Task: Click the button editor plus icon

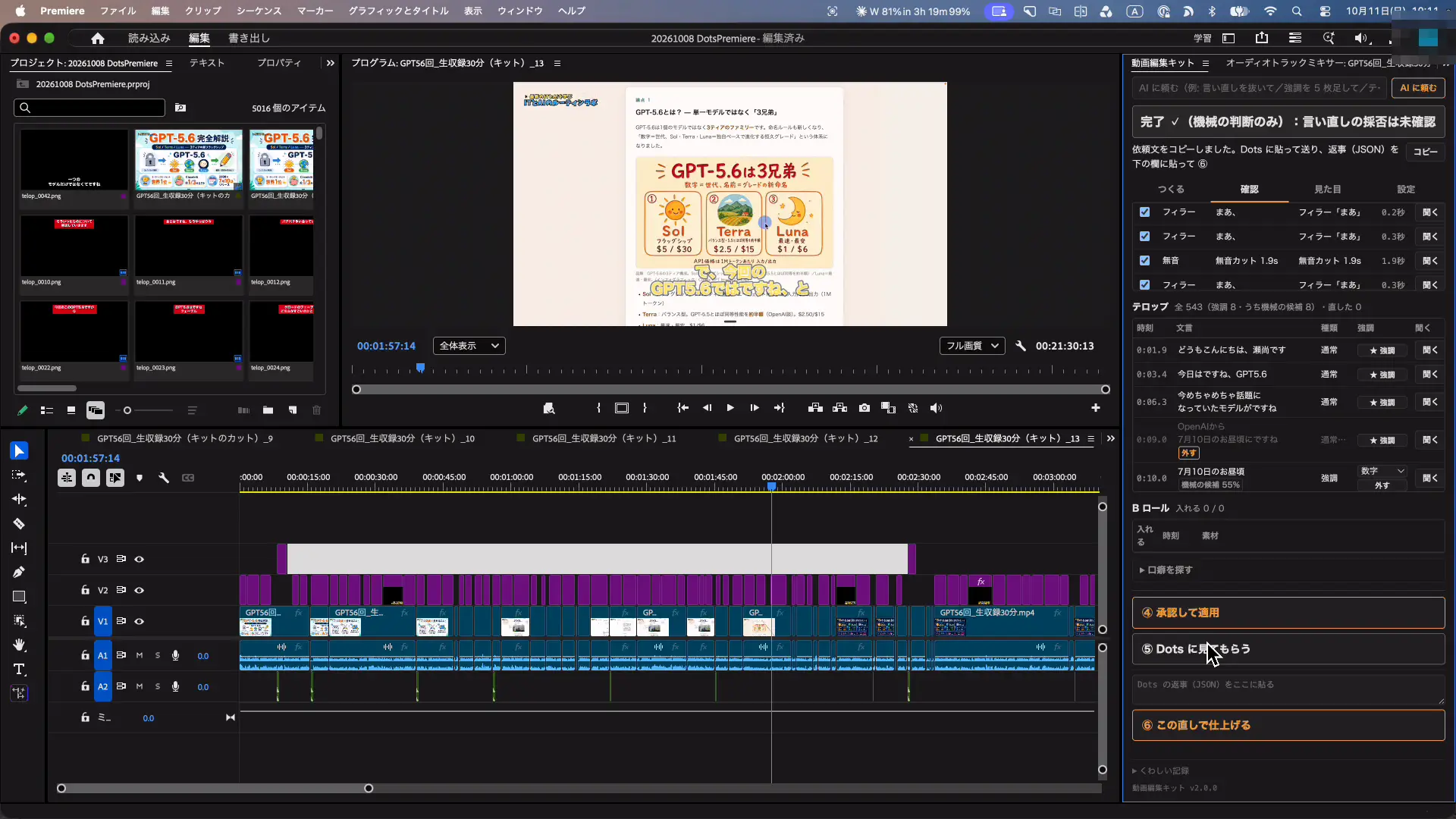Action: [x=1095, y=408]
